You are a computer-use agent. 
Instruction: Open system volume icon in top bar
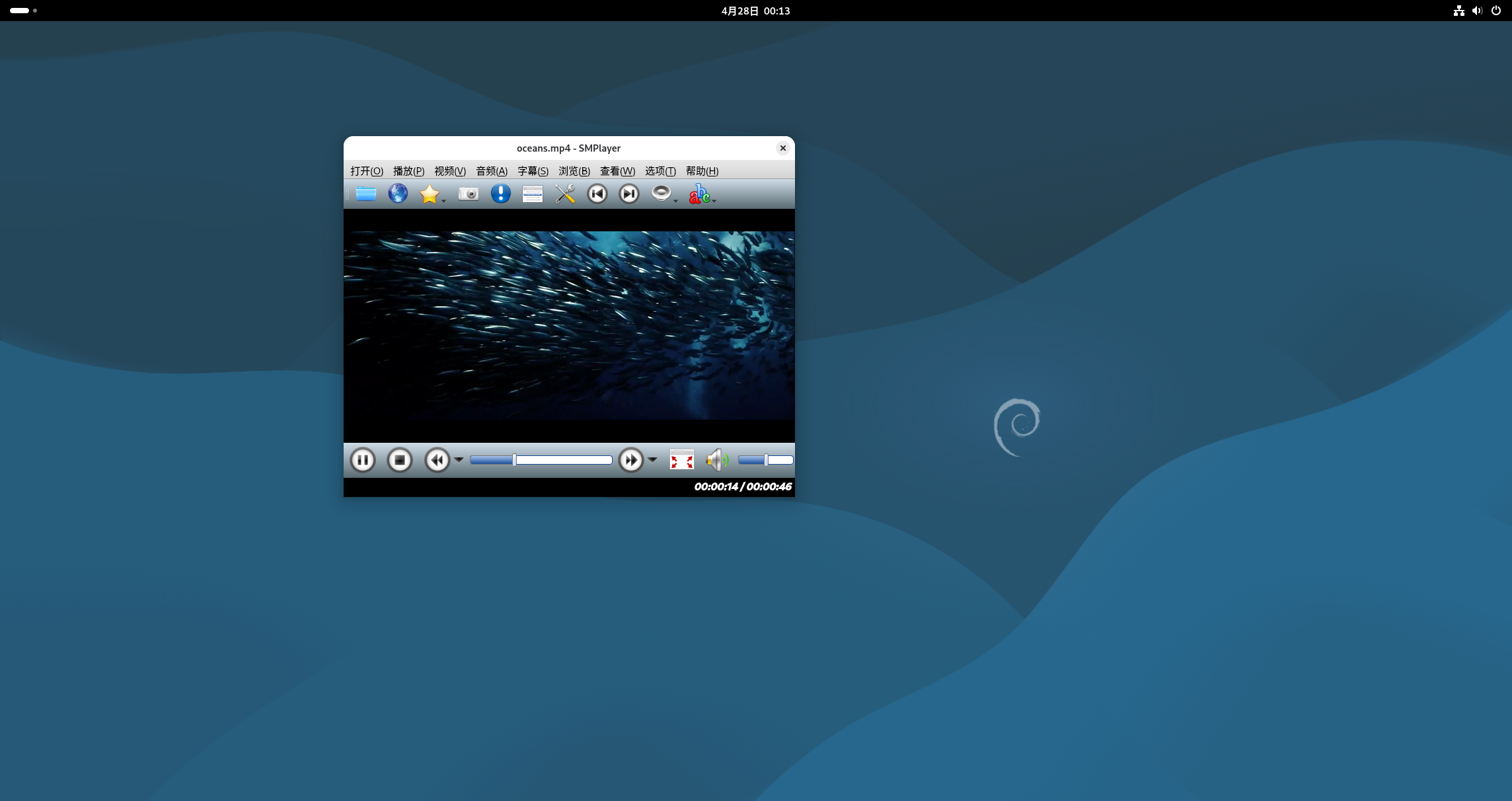tap(1477, 11)
